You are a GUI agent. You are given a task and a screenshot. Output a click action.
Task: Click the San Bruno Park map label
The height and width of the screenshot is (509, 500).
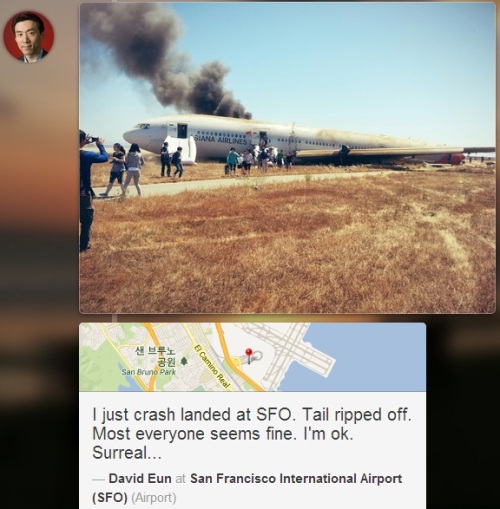click(148, 372)
